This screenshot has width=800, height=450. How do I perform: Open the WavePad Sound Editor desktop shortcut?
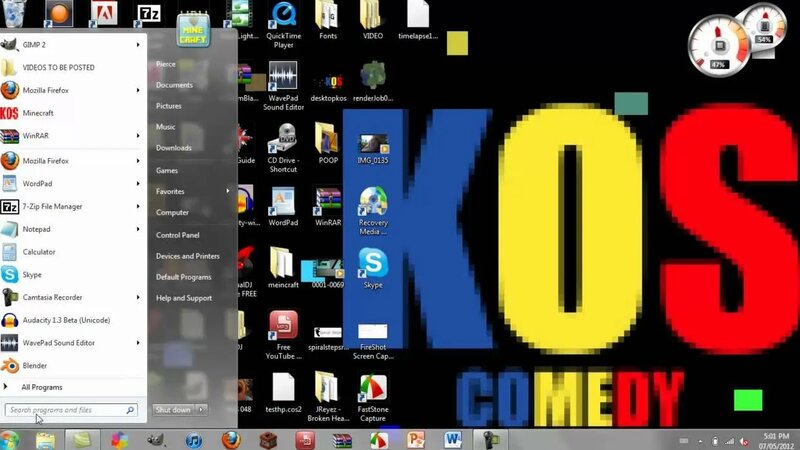(284, 86)
